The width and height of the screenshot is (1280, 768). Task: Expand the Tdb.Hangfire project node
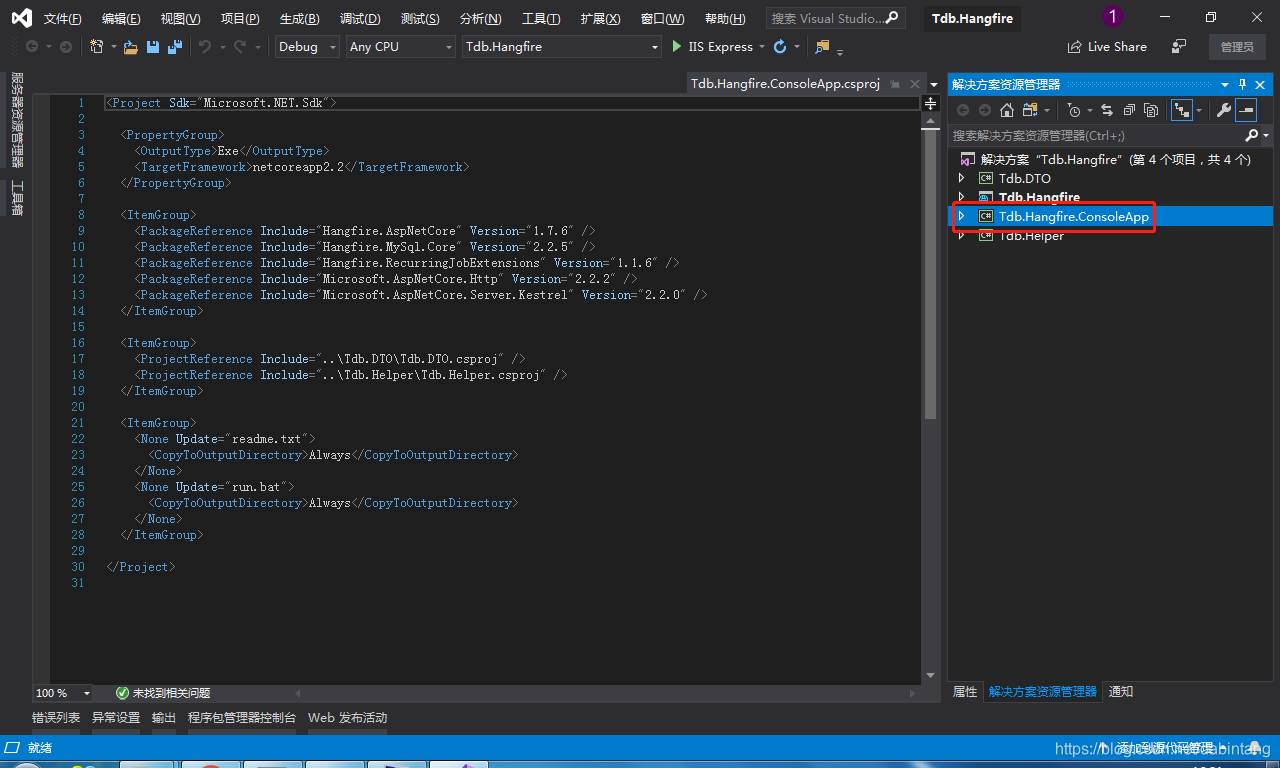click(962, 197)
